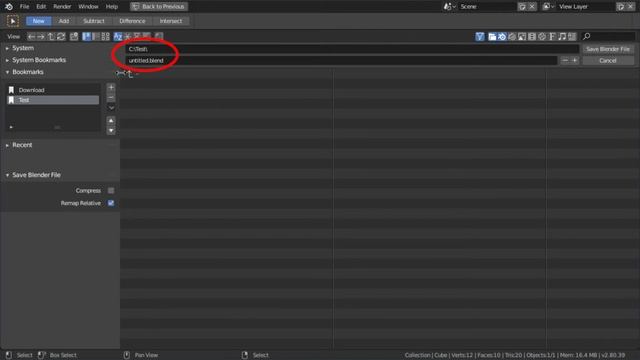
Task: Toggle sound files filter
Action: pos(562,37)
